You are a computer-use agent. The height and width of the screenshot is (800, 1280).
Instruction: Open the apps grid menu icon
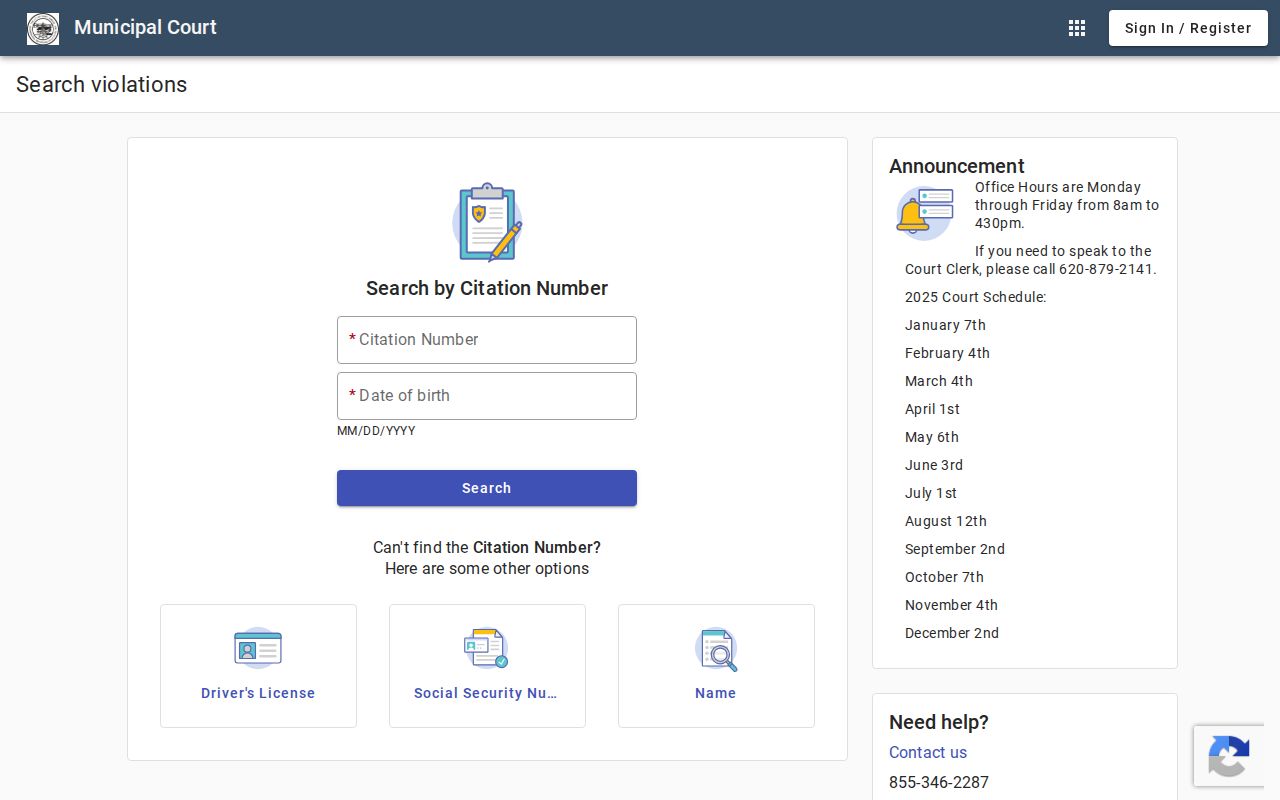1077,28
